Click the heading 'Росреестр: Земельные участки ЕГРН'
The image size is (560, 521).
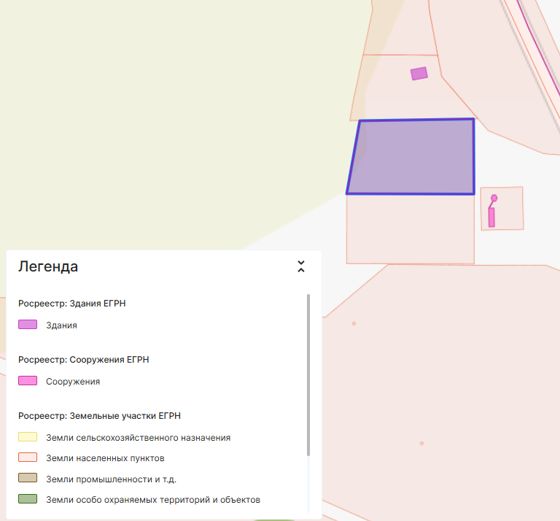[99, 416]
